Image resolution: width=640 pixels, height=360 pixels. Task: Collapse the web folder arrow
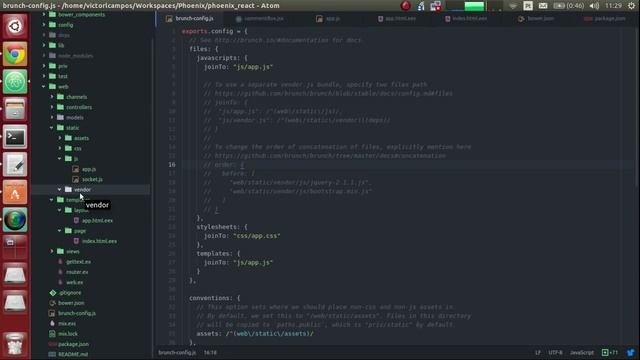(44, 87)
